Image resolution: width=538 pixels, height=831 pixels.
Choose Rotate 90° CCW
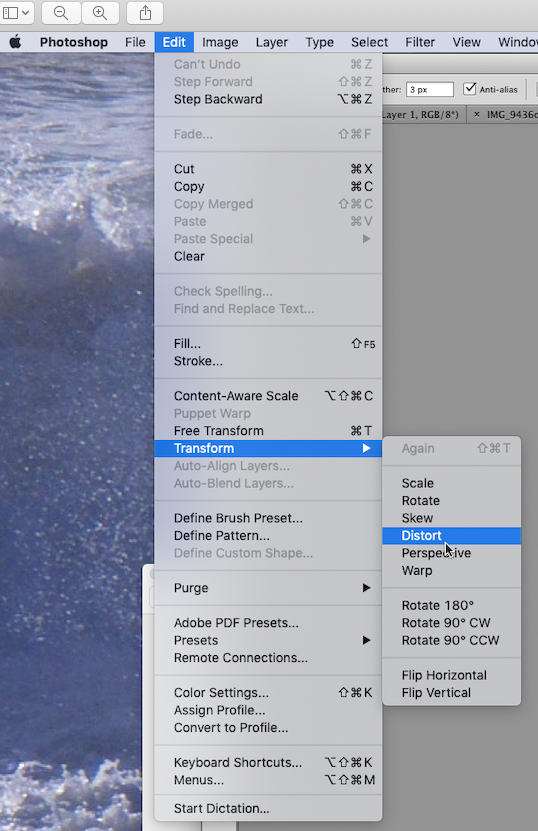(452, 641)
